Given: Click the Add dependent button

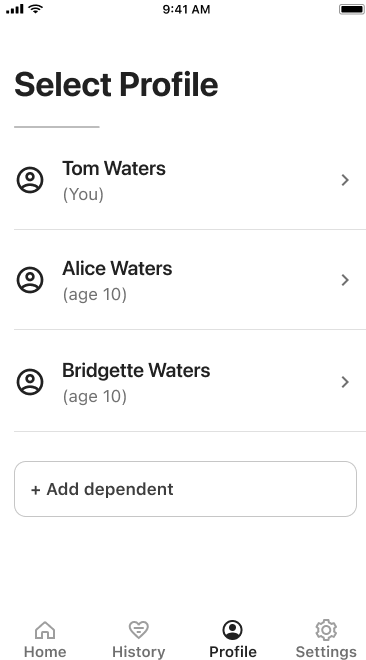Looking at the screenshot, I should [x=186, y=489].
